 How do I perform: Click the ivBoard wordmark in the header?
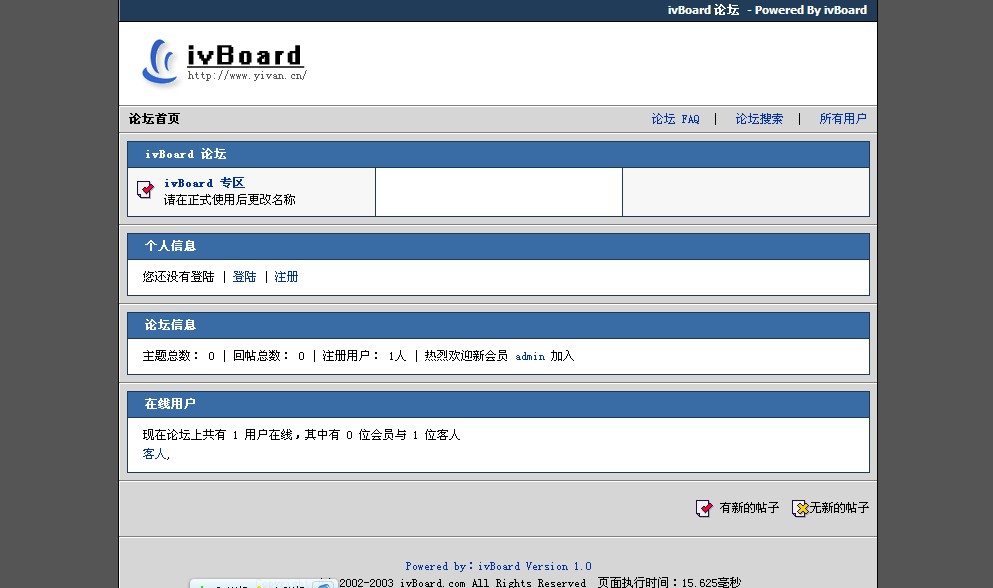tap(245, 55)
